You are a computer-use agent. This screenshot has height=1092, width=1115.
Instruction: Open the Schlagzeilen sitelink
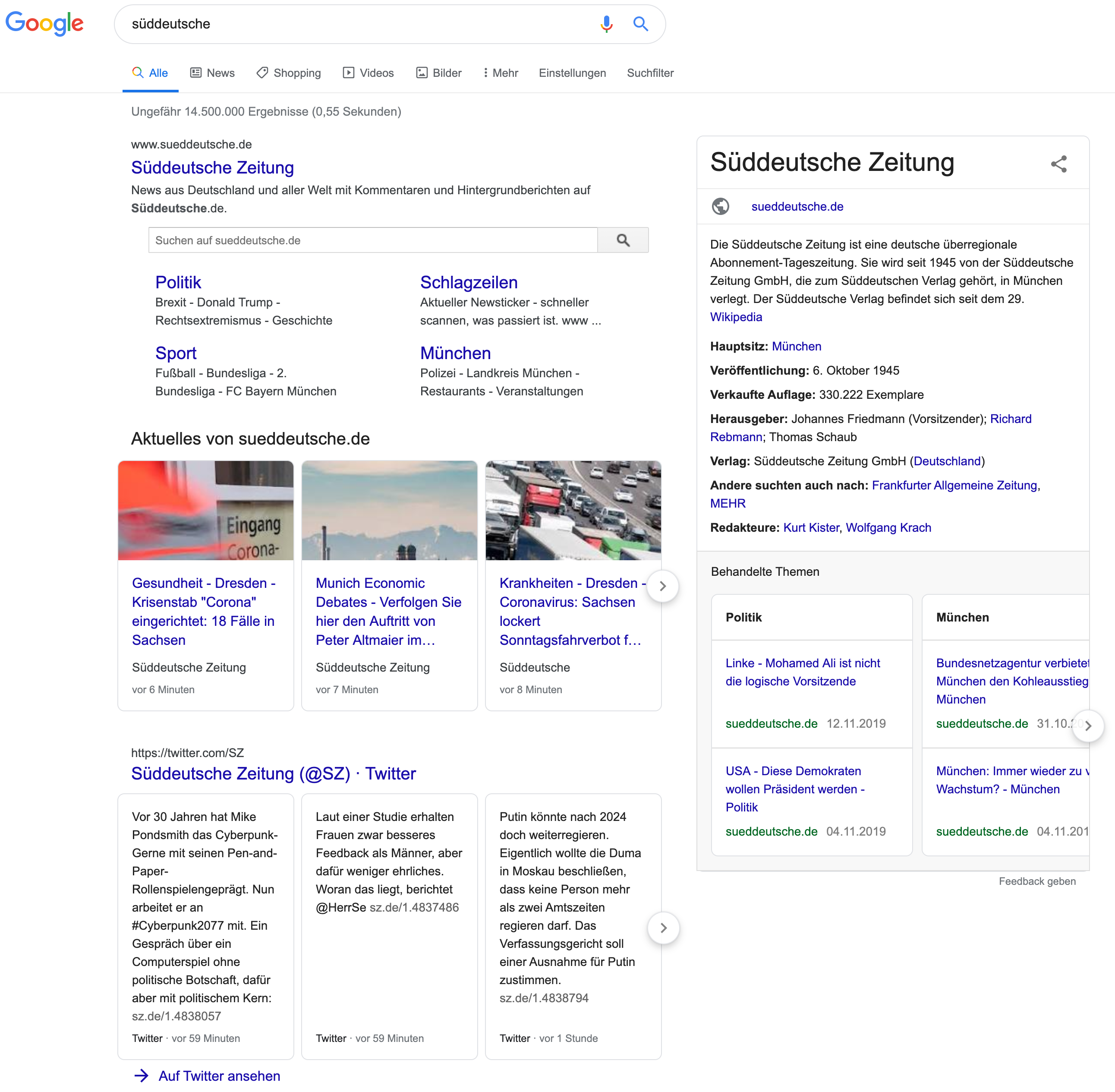tap(468, 282)
